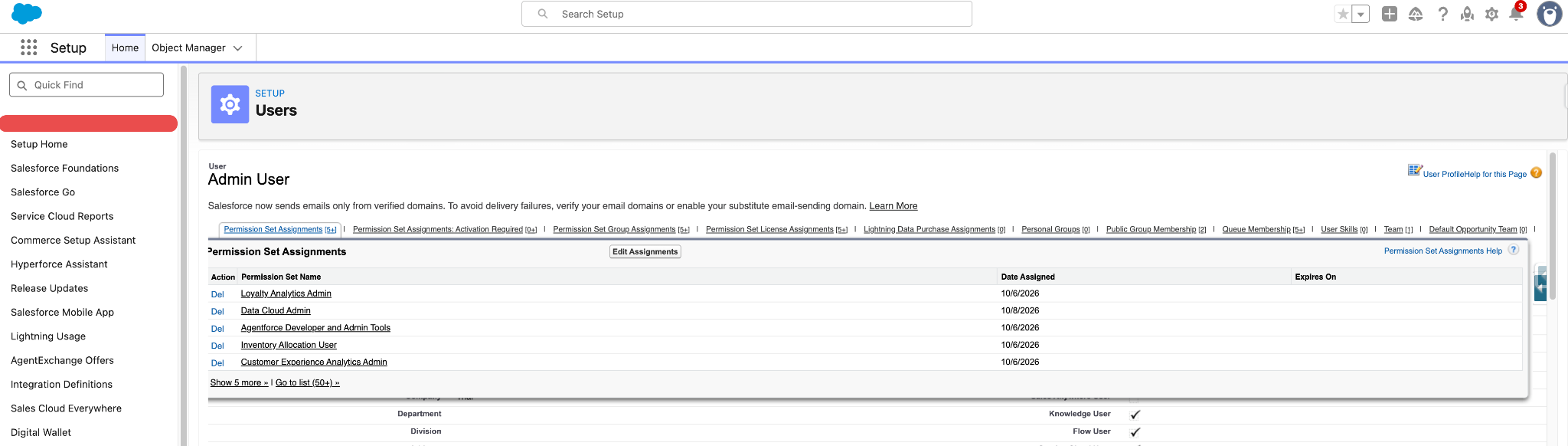
Task: Click the rocket icon in the header
Action: click(1467, 14)
